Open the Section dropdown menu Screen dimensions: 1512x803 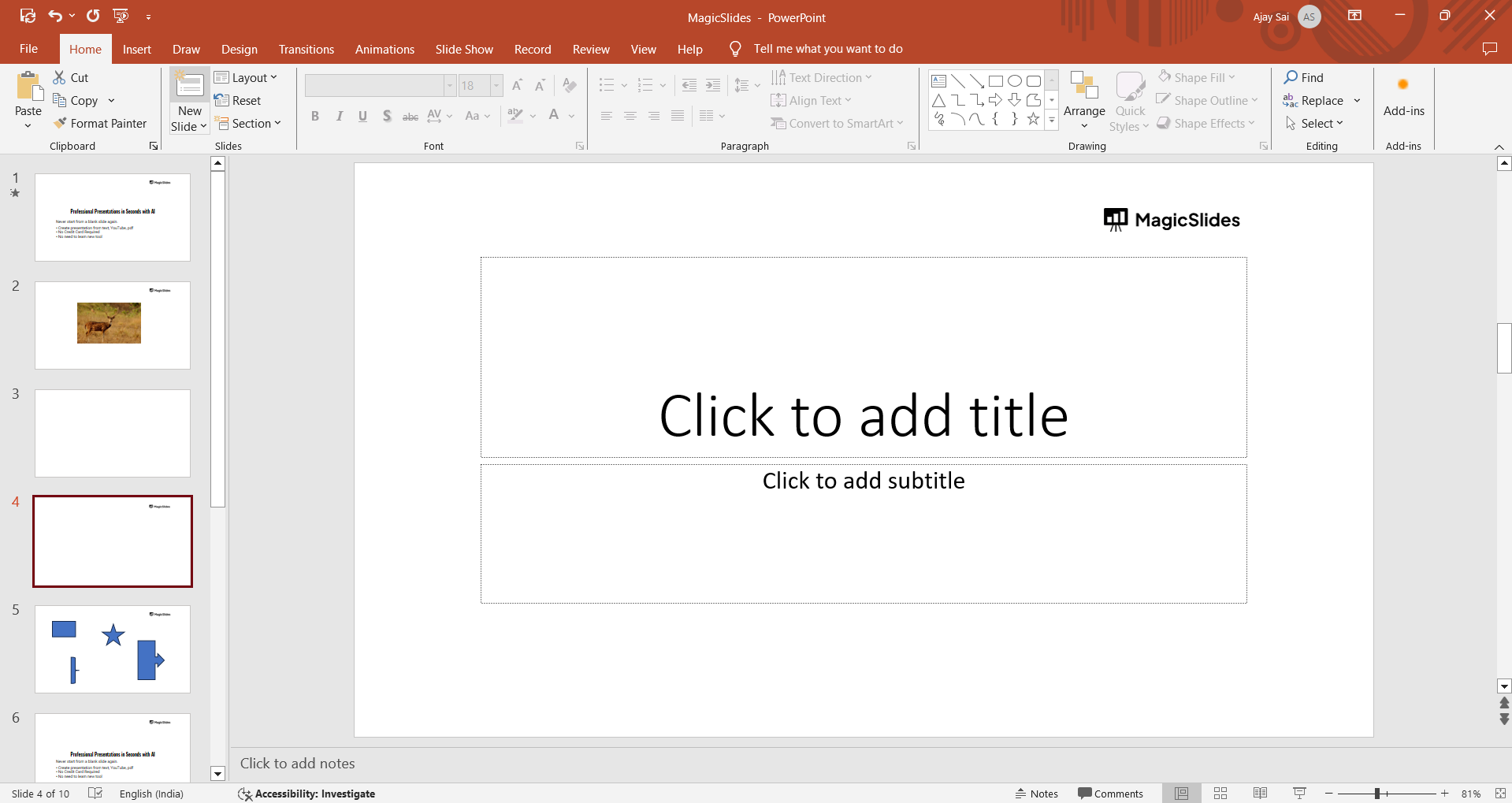[248, 124]
